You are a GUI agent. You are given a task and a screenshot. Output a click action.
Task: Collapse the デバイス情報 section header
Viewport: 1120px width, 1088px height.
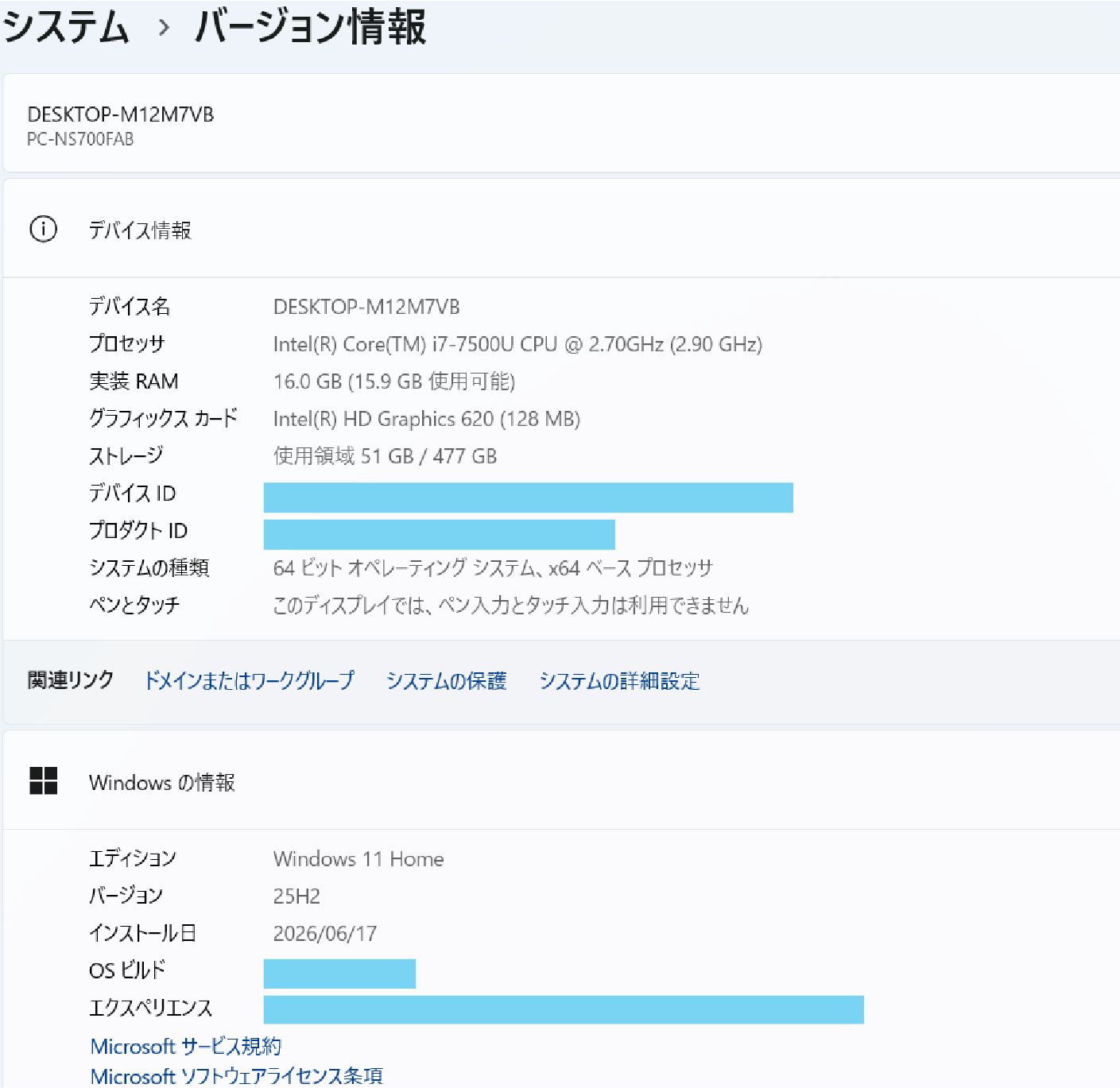tap(561, 229)
